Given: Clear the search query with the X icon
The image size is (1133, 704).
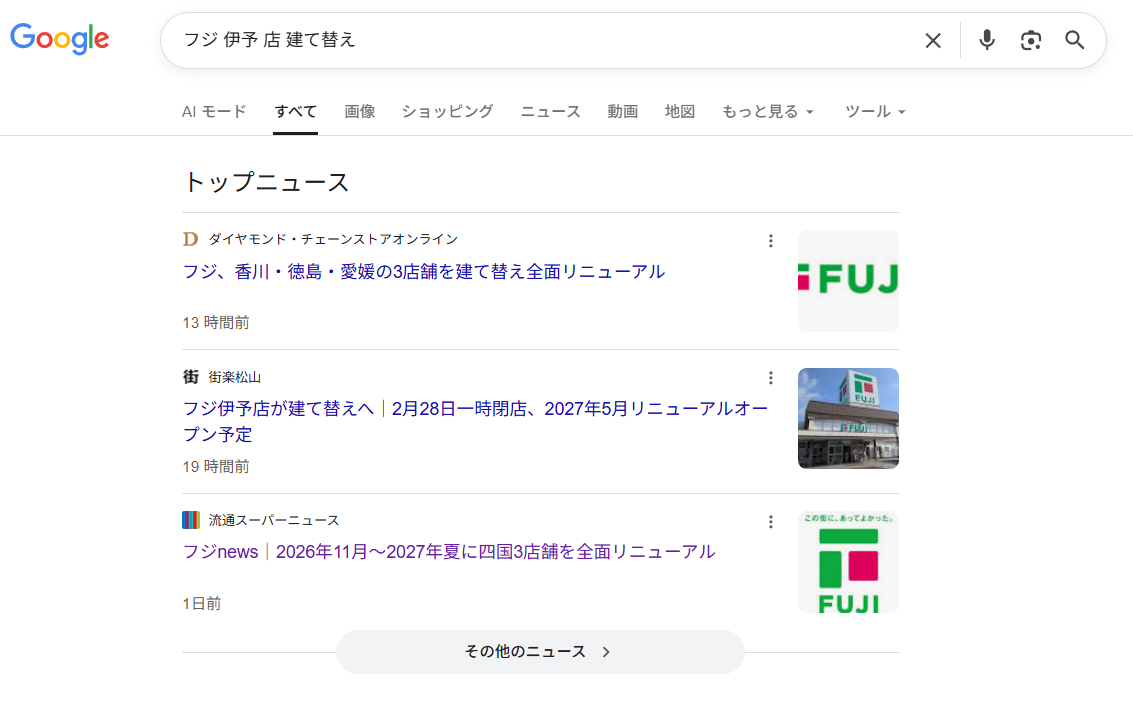Looking at the screenshot, I should click(932, 40).
